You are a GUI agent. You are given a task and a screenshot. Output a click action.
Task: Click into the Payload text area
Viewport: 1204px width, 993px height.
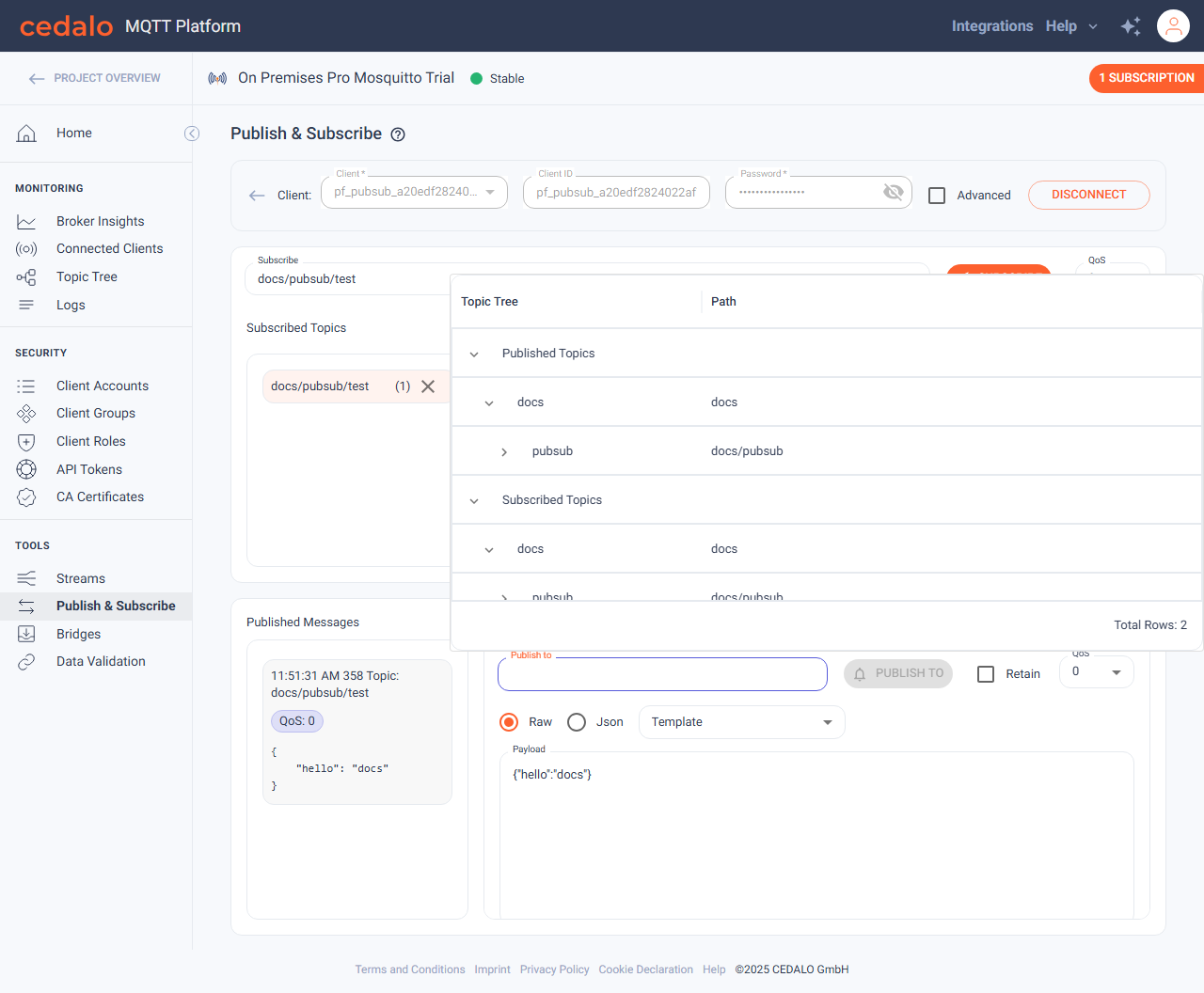point(816,835)
